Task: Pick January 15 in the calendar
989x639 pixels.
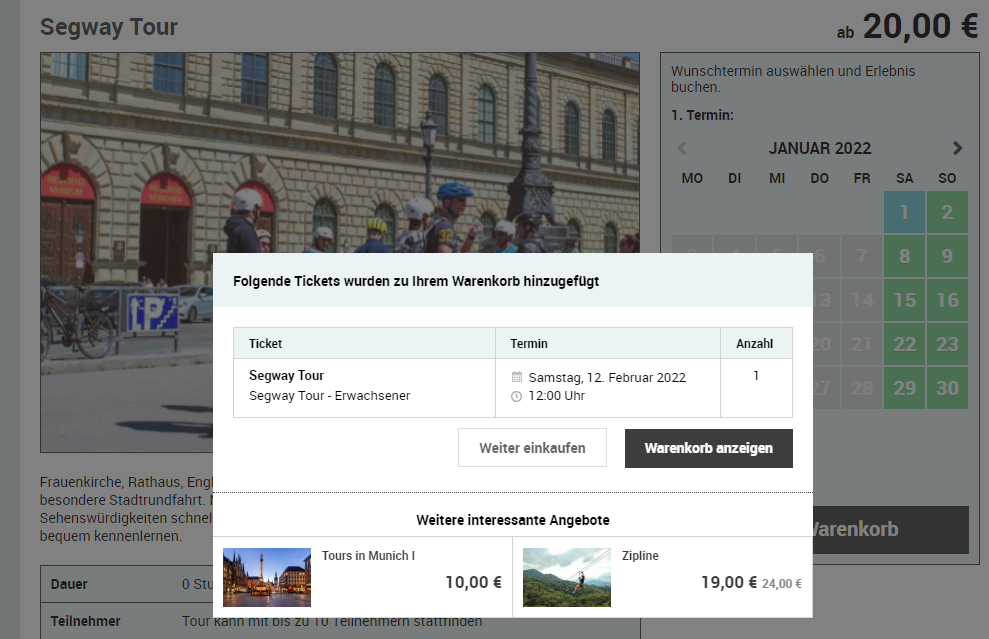Action: [904, 300]
